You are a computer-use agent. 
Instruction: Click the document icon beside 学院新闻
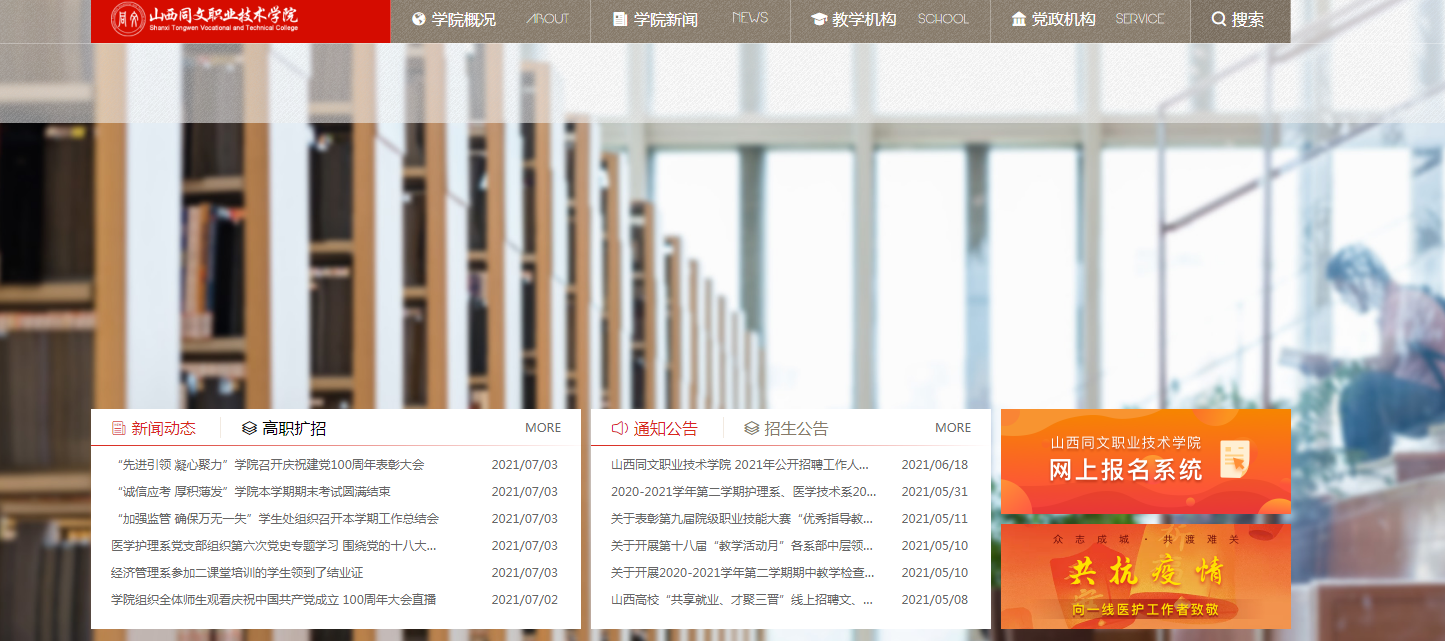[620, 19]
